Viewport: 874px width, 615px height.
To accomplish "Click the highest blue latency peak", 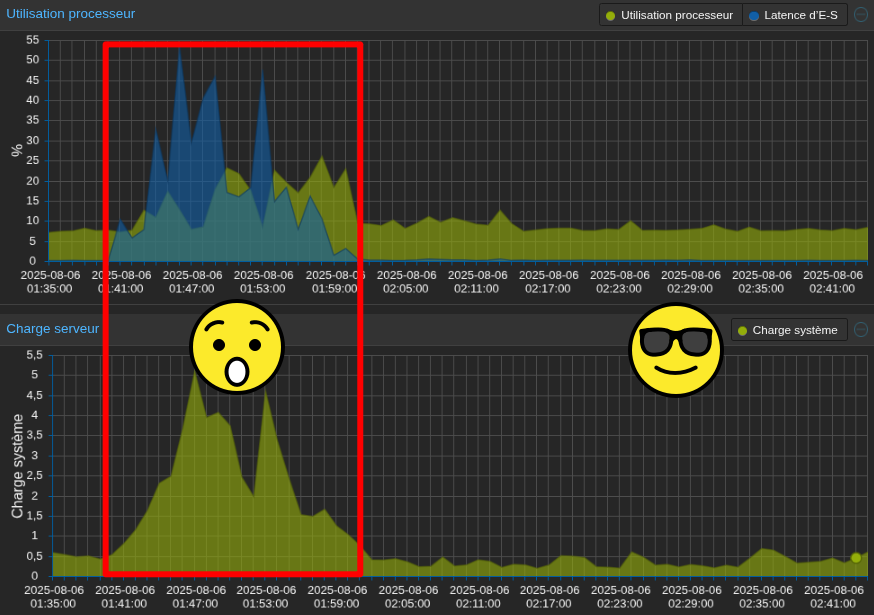I will pos(180,50).
